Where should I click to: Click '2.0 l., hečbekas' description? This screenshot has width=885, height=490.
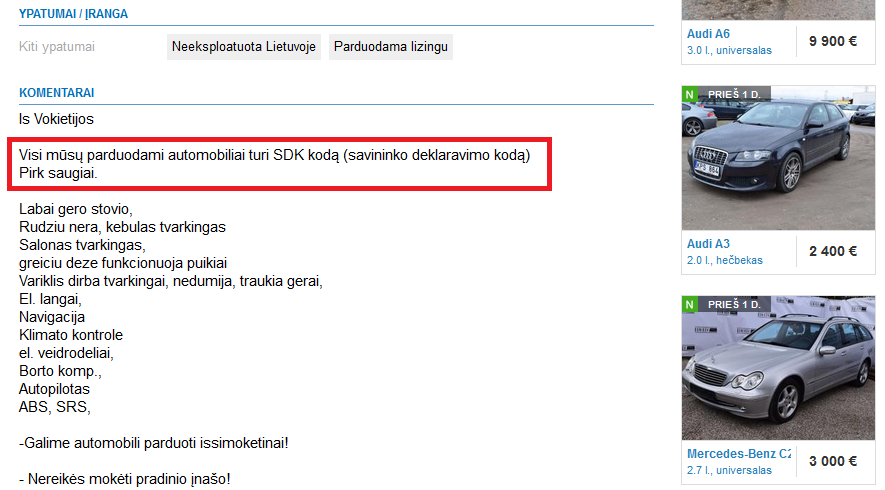pos(725,260)
